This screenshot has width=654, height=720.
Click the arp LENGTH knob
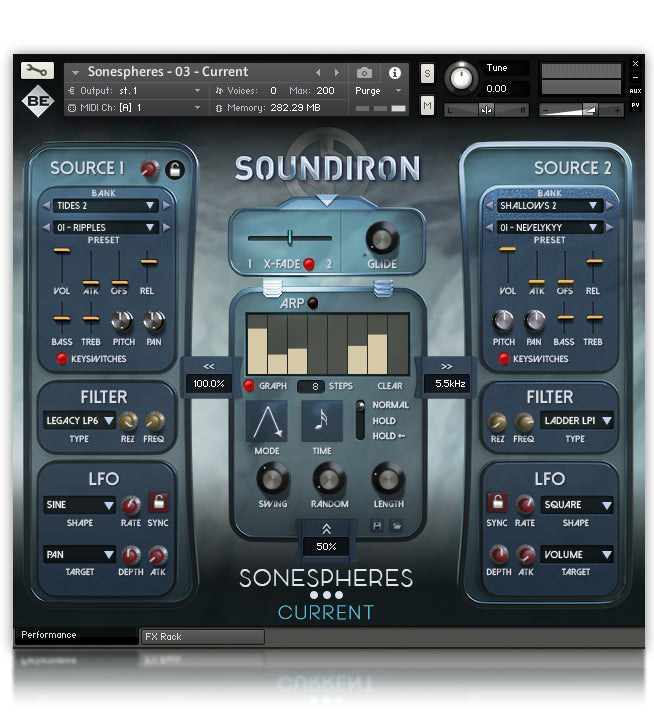(x=389, y=479)
